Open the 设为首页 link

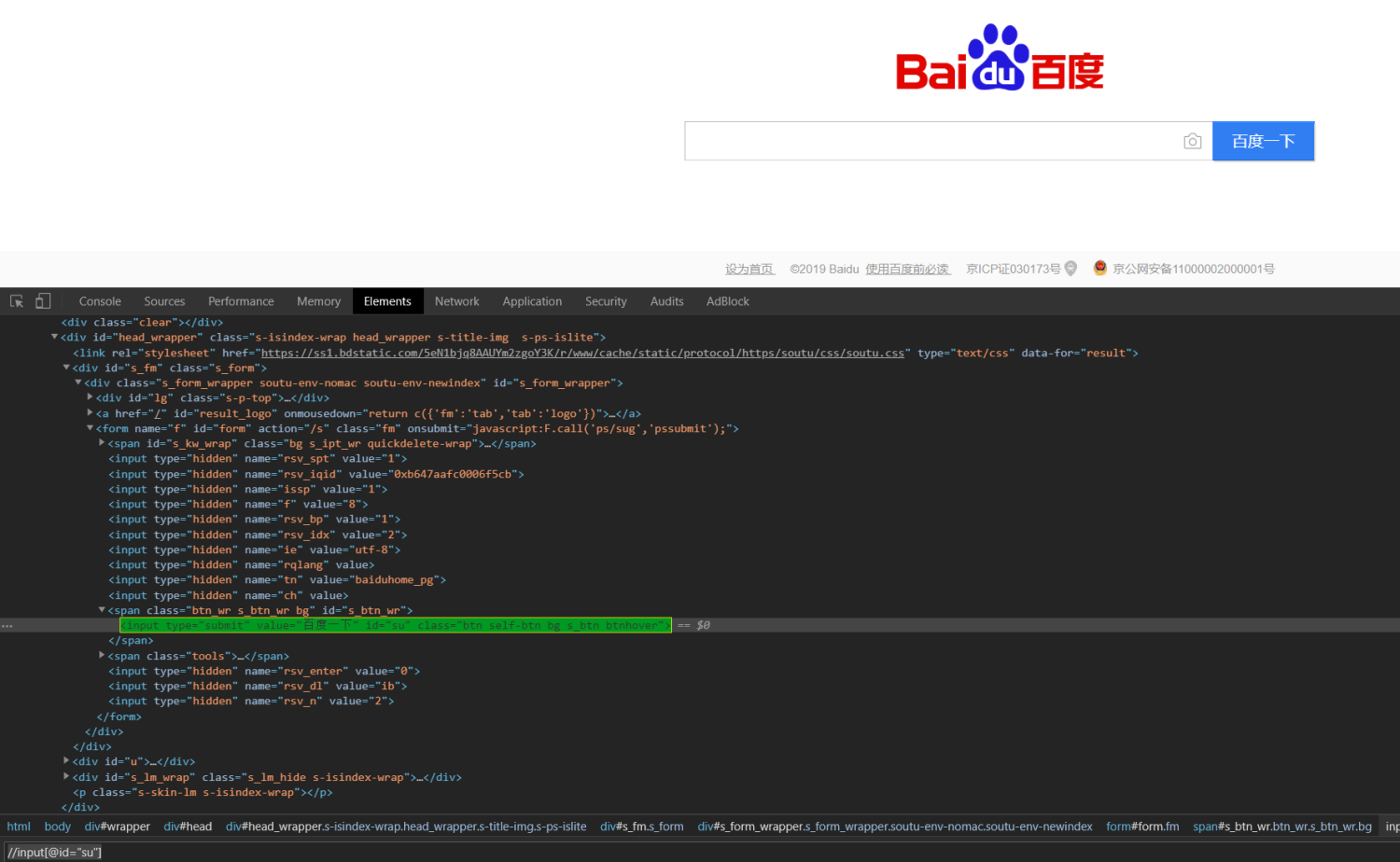[x=749, y=269]
